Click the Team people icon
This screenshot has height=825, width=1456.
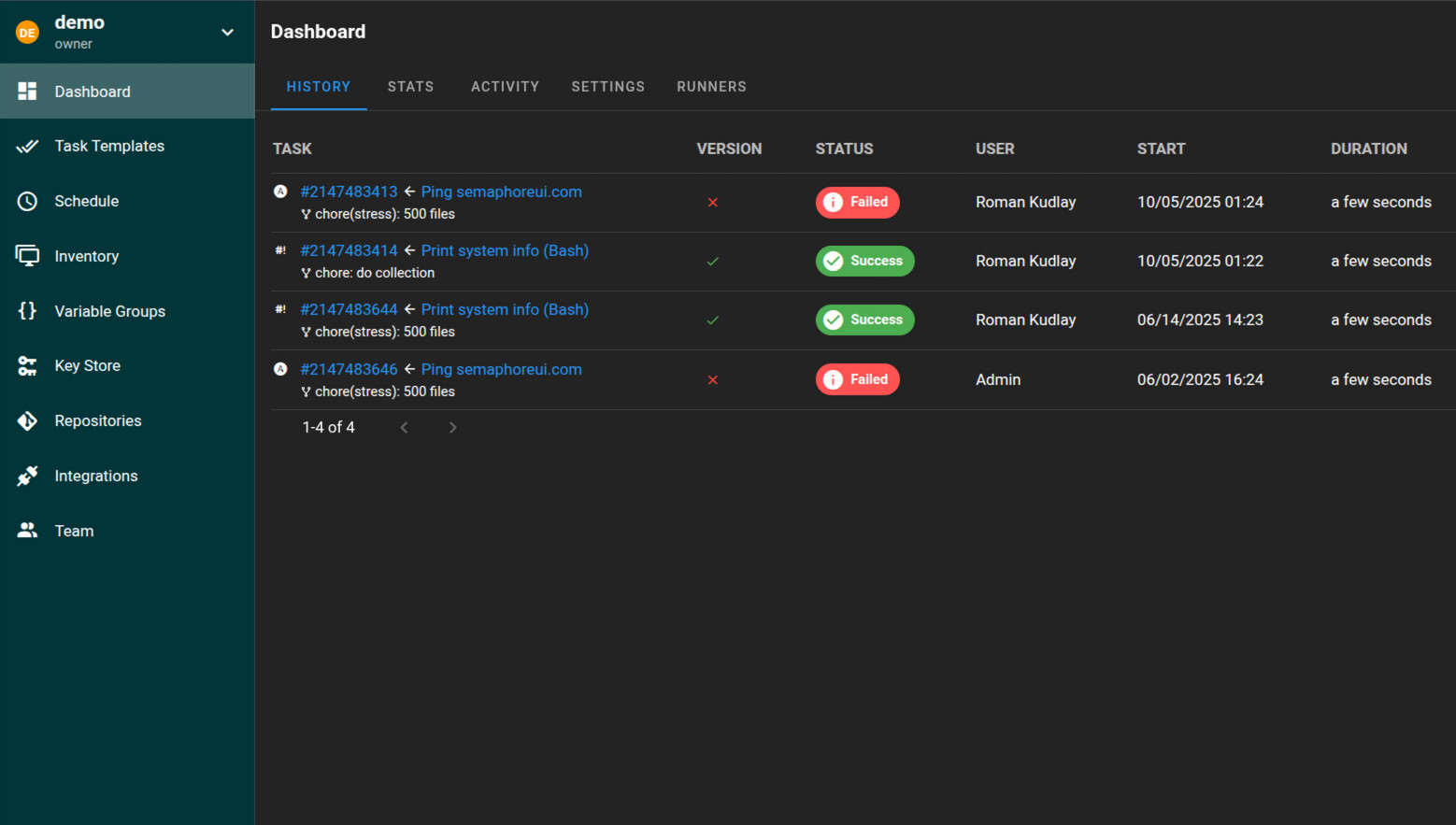[27, 531]
